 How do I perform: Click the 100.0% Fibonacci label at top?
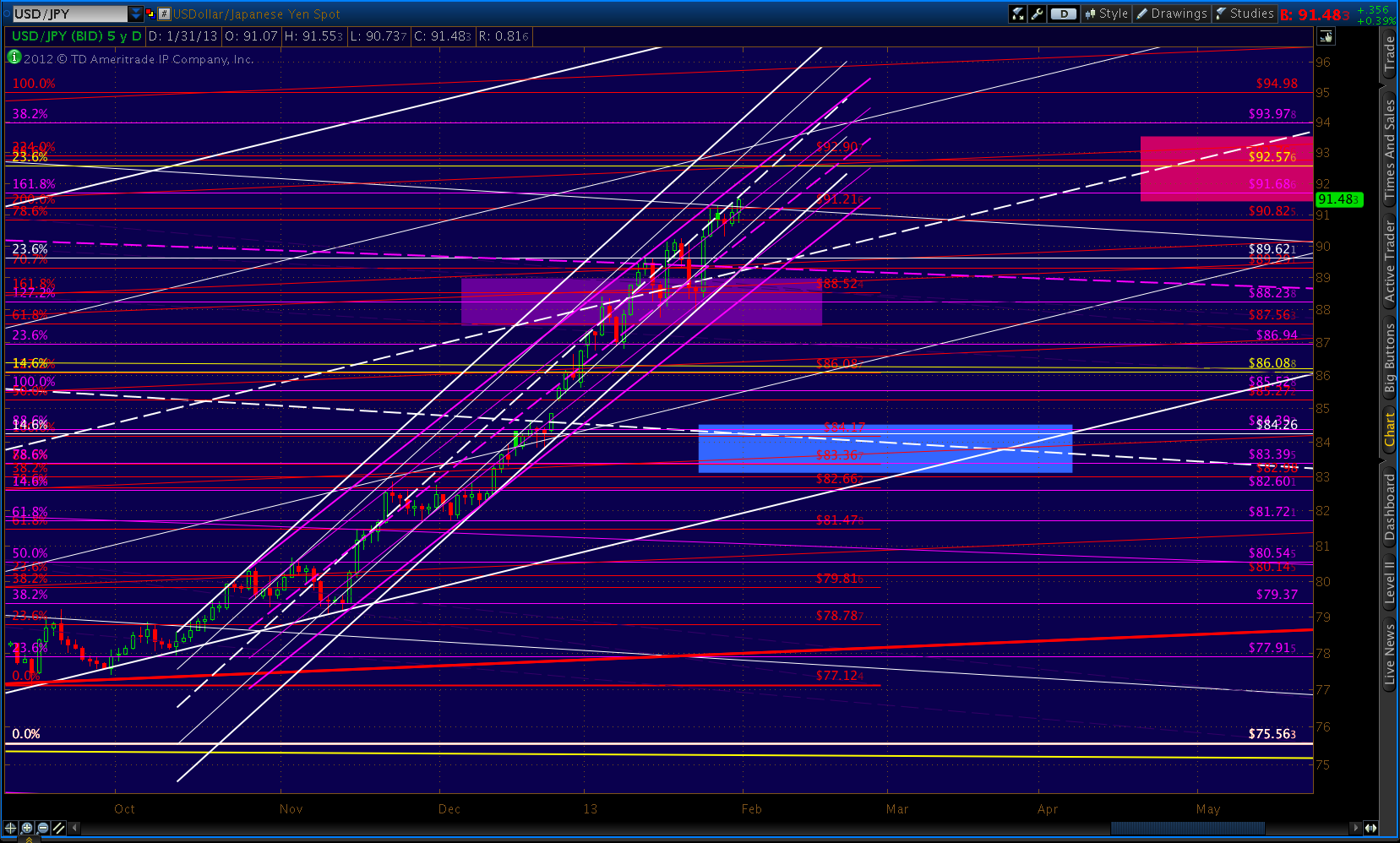pyautogui.click(x=34, y=84)
